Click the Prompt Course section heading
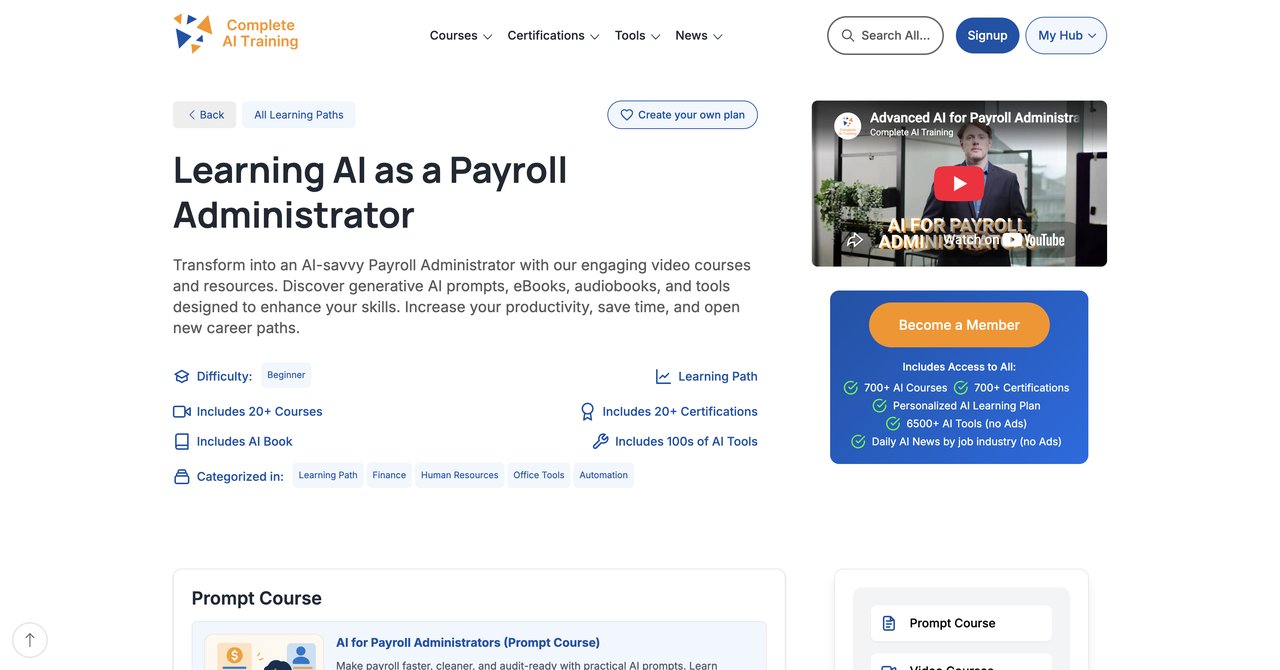The image size is (1280, 670). pos(257,599)
